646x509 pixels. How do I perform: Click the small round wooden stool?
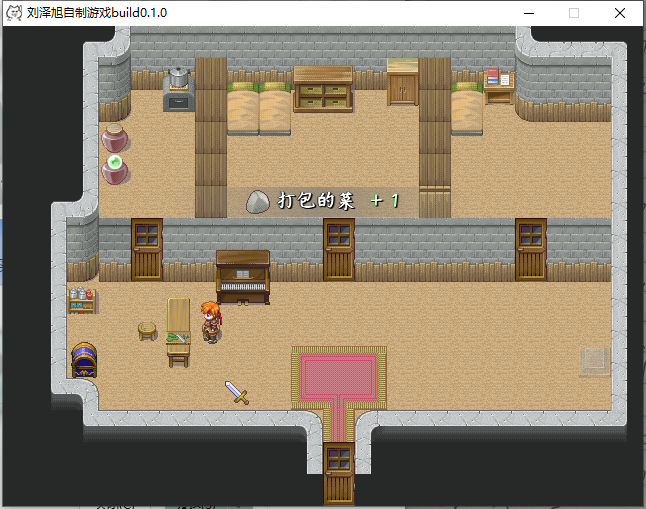147,331
